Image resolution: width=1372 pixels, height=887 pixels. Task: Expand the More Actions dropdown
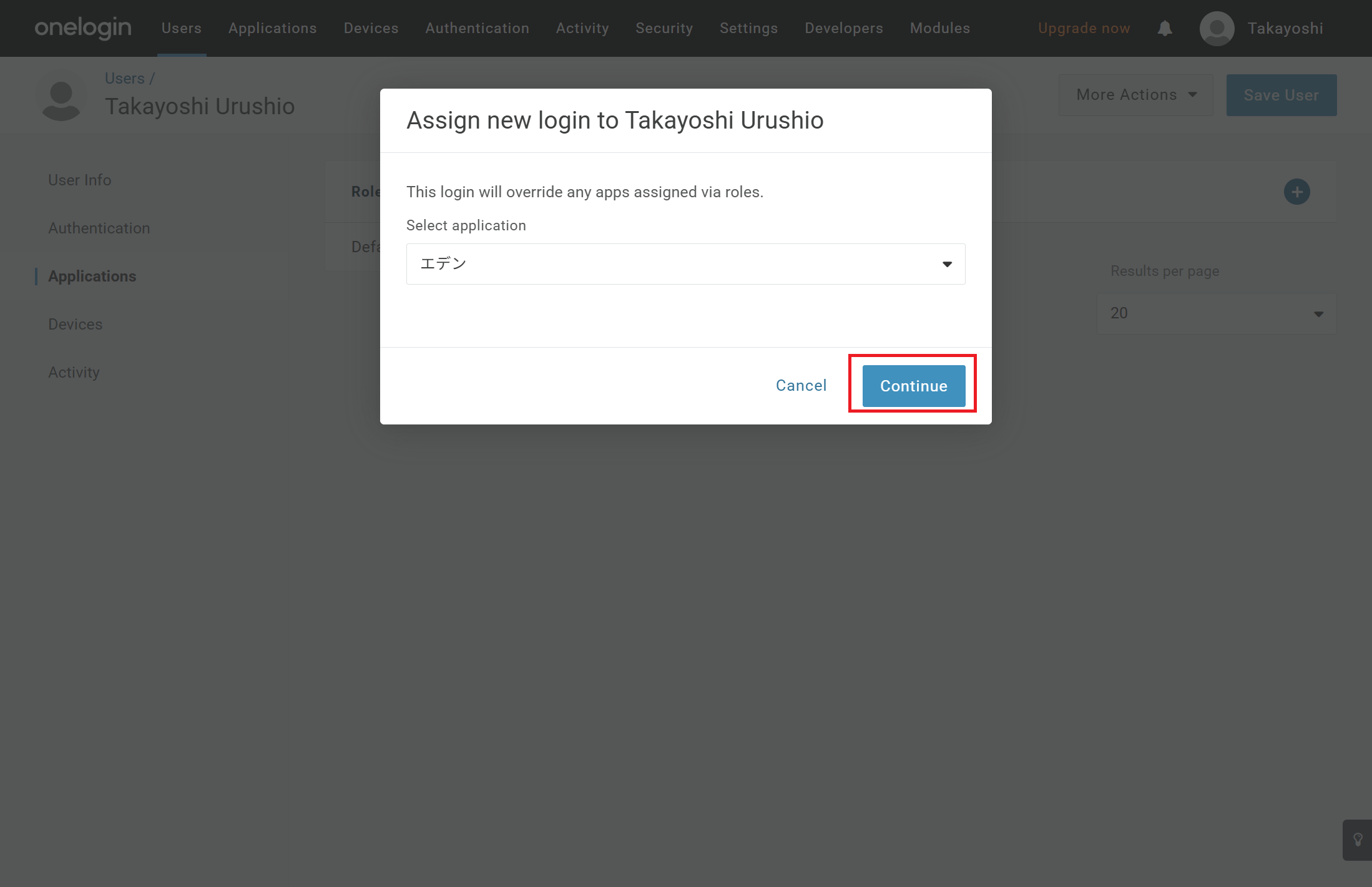pos(1135,95)
